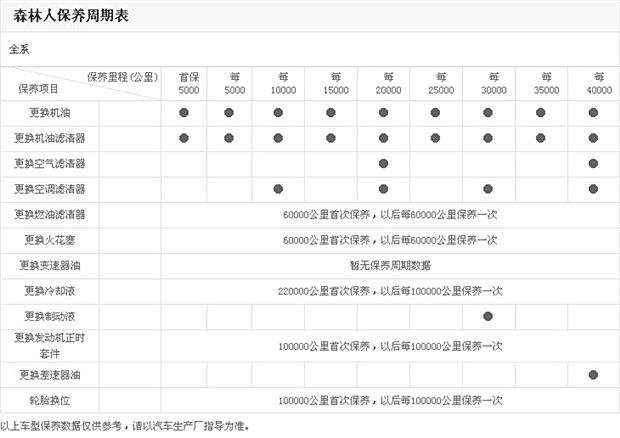This screenshot has width=620, height=438.
Task: Select the 每 20000 column header
Action: click(x=388, y=83)
